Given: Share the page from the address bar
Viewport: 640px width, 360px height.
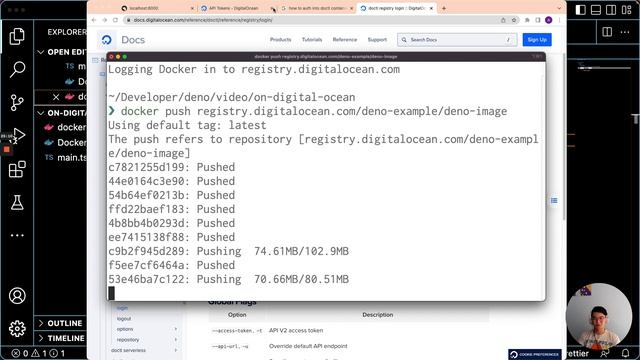Looking at the screenshot, I should click(x=503, y=20).
